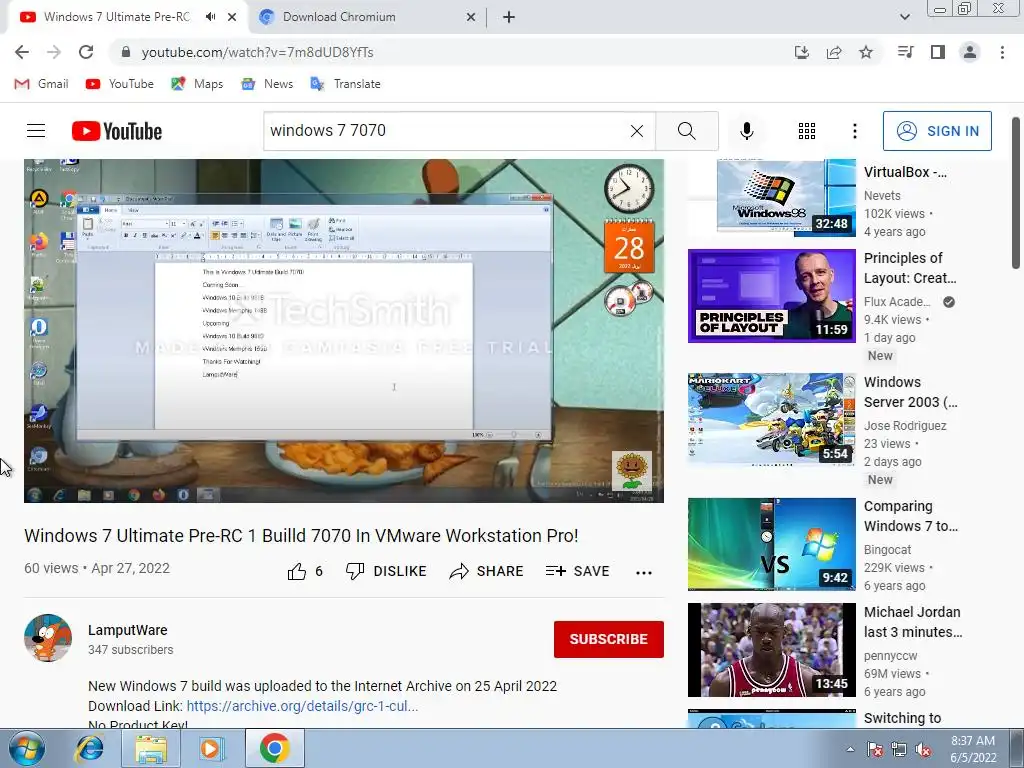Screen dimensions: 1024x768
Task: Click the video player
Action: (x=344, y=331)
